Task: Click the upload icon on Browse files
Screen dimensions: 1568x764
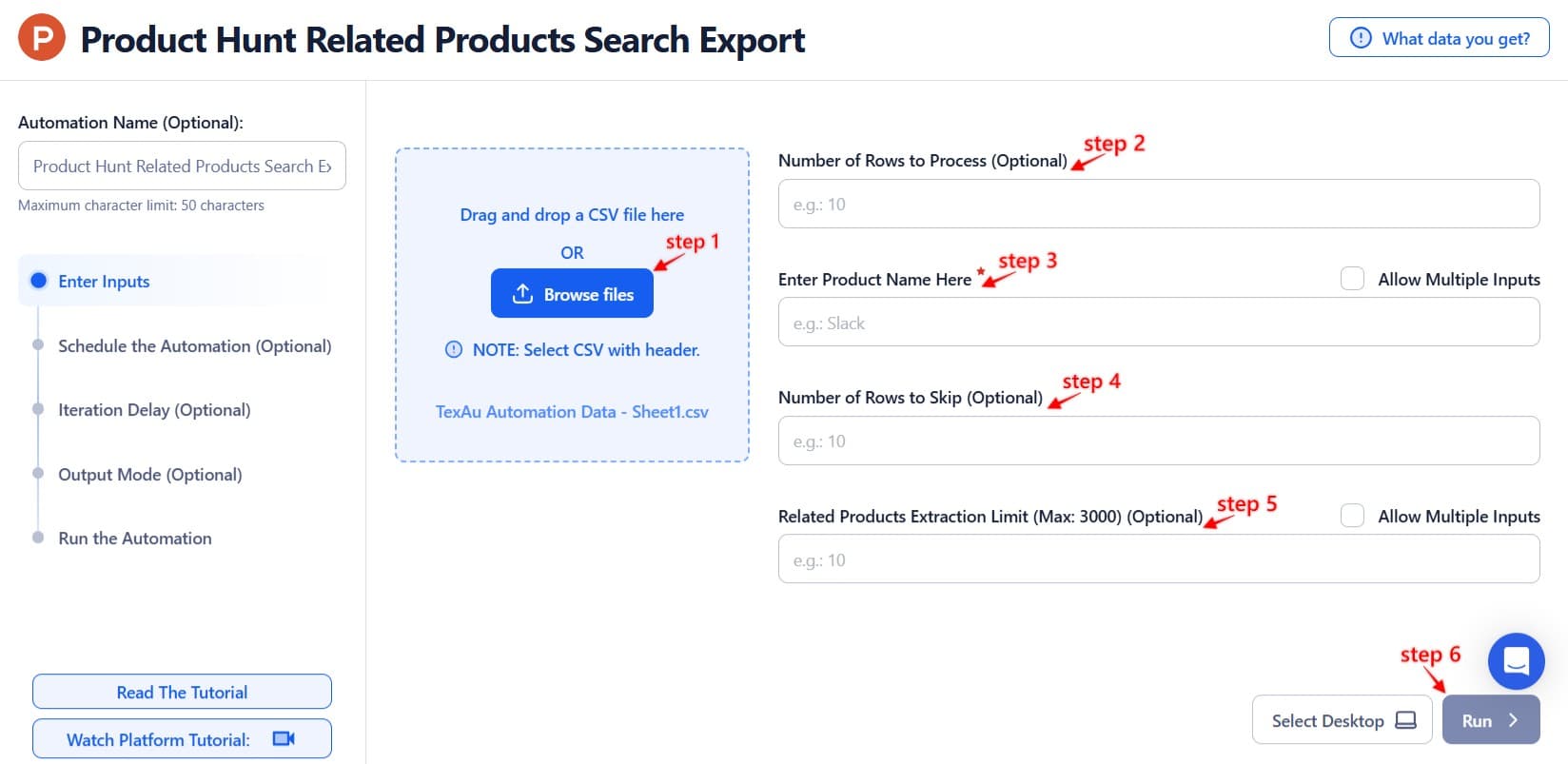Action: point(522,294)
